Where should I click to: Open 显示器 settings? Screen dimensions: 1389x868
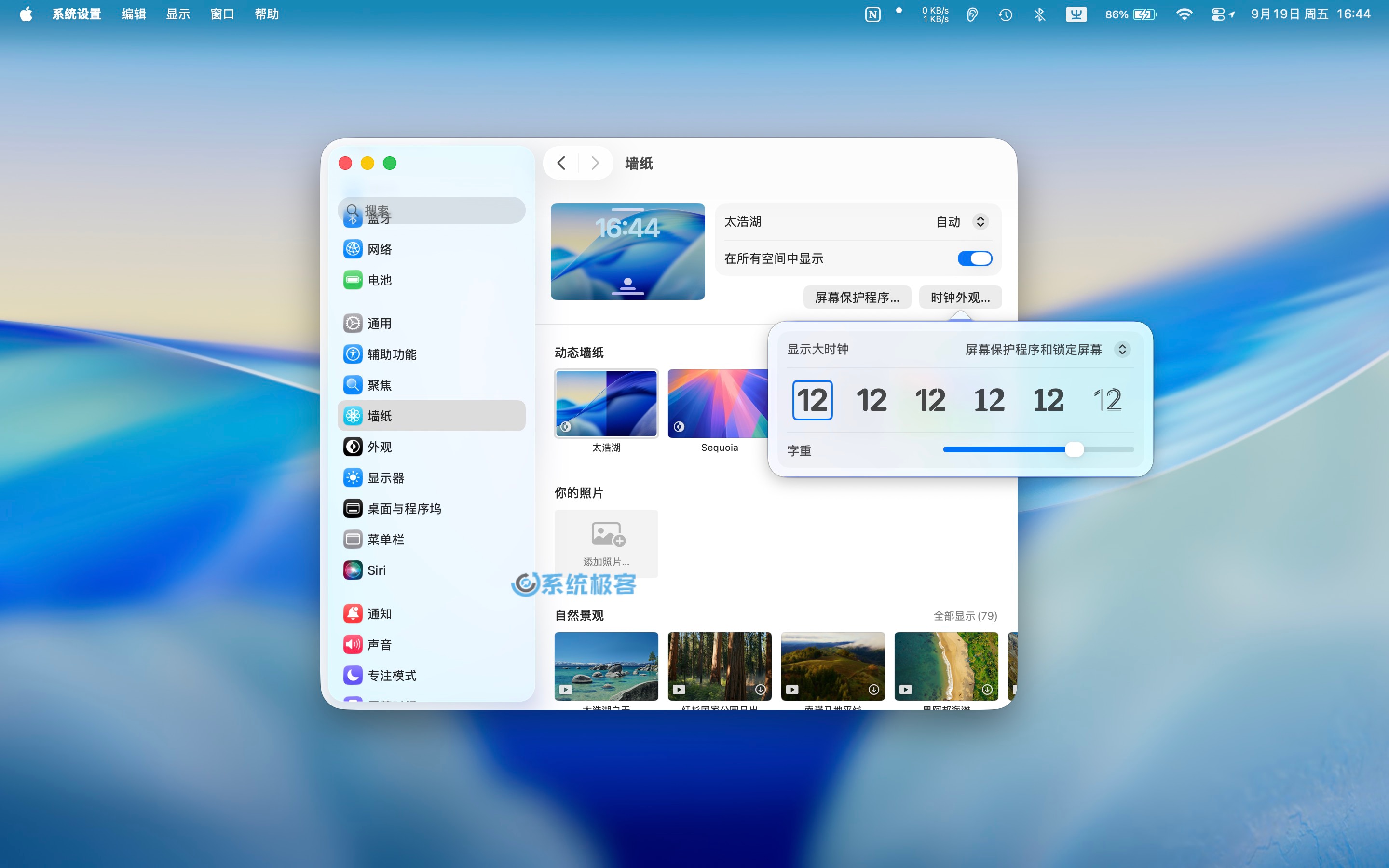coord(431,477)
